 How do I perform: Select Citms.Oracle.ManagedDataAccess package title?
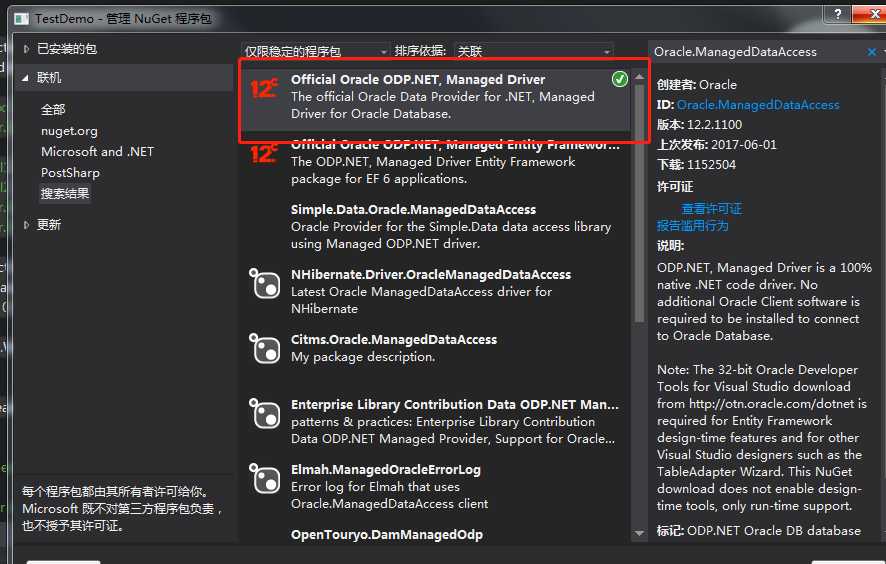click(394, 340)
